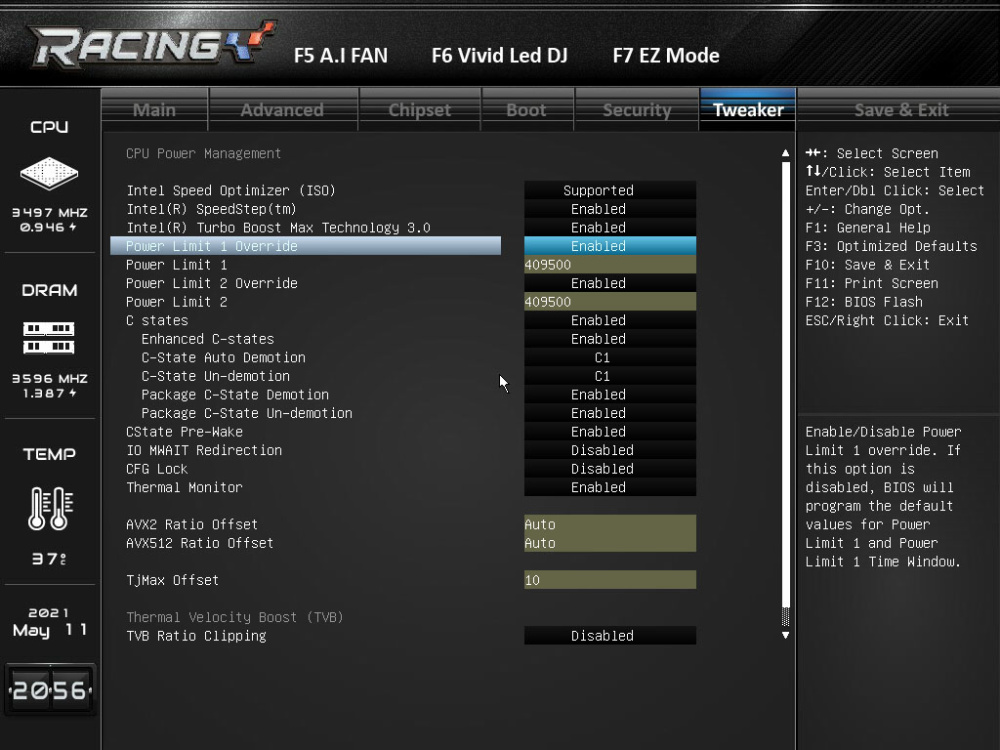The image size is (1000, 750).
Task: Edit the TjMax Offset value field
Action: (x=610, y=580)
